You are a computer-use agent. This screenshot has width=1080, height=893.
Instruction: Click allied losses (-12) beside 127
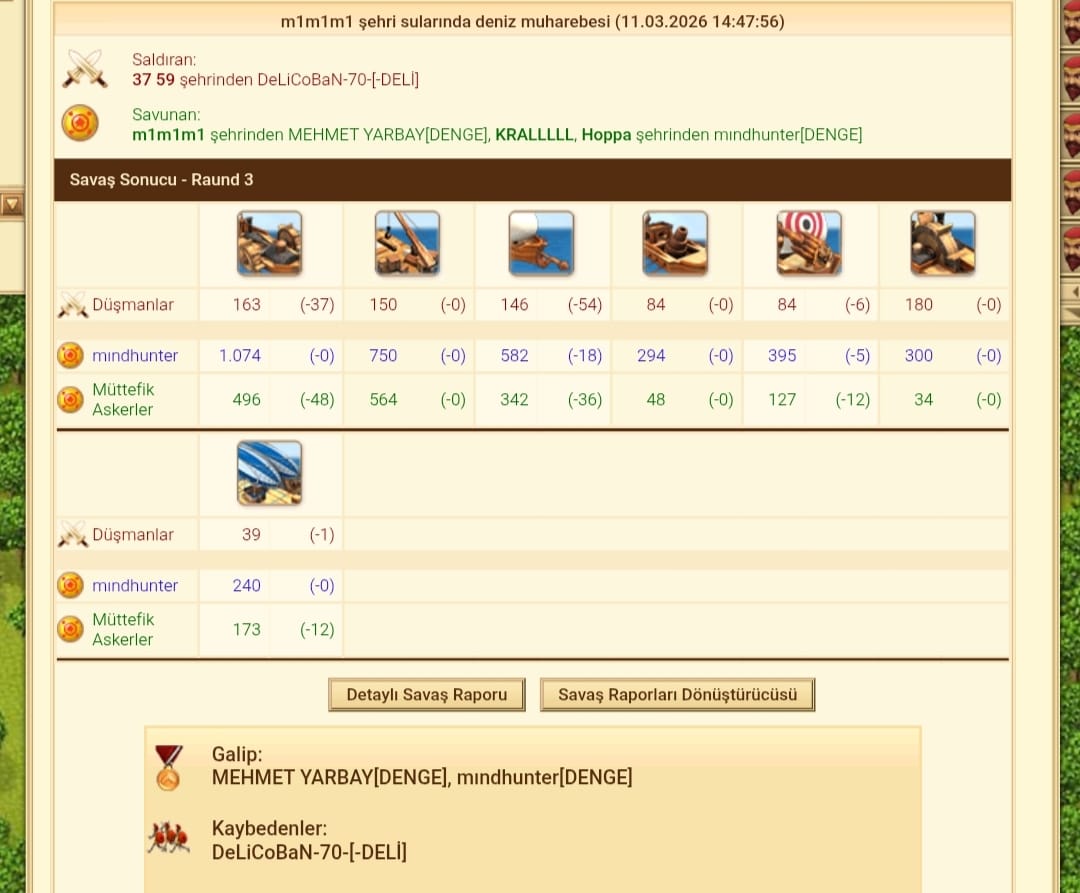(853, 400)
